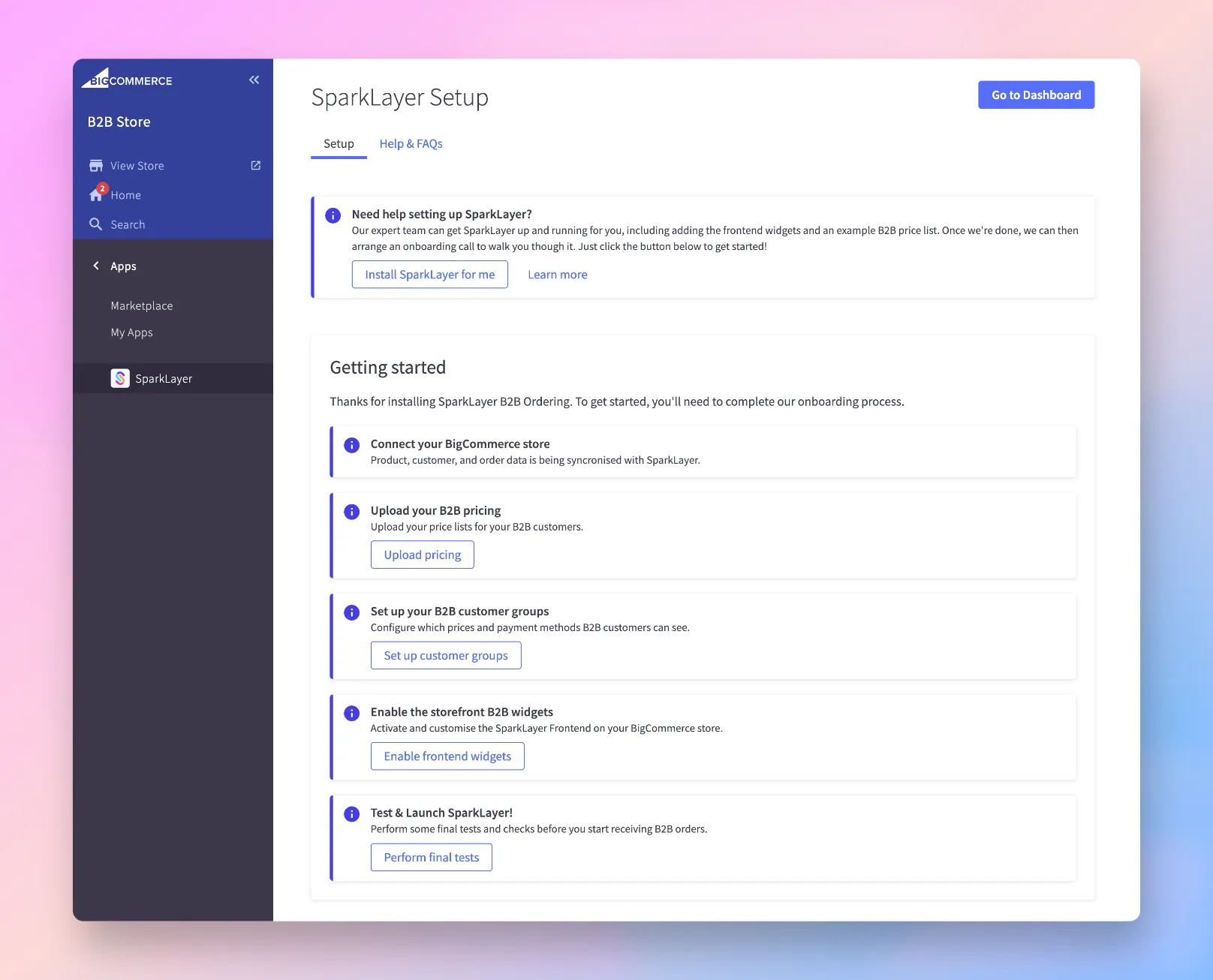Open My Apps in the sidebar
The image size is (1213, 980).
131,332
